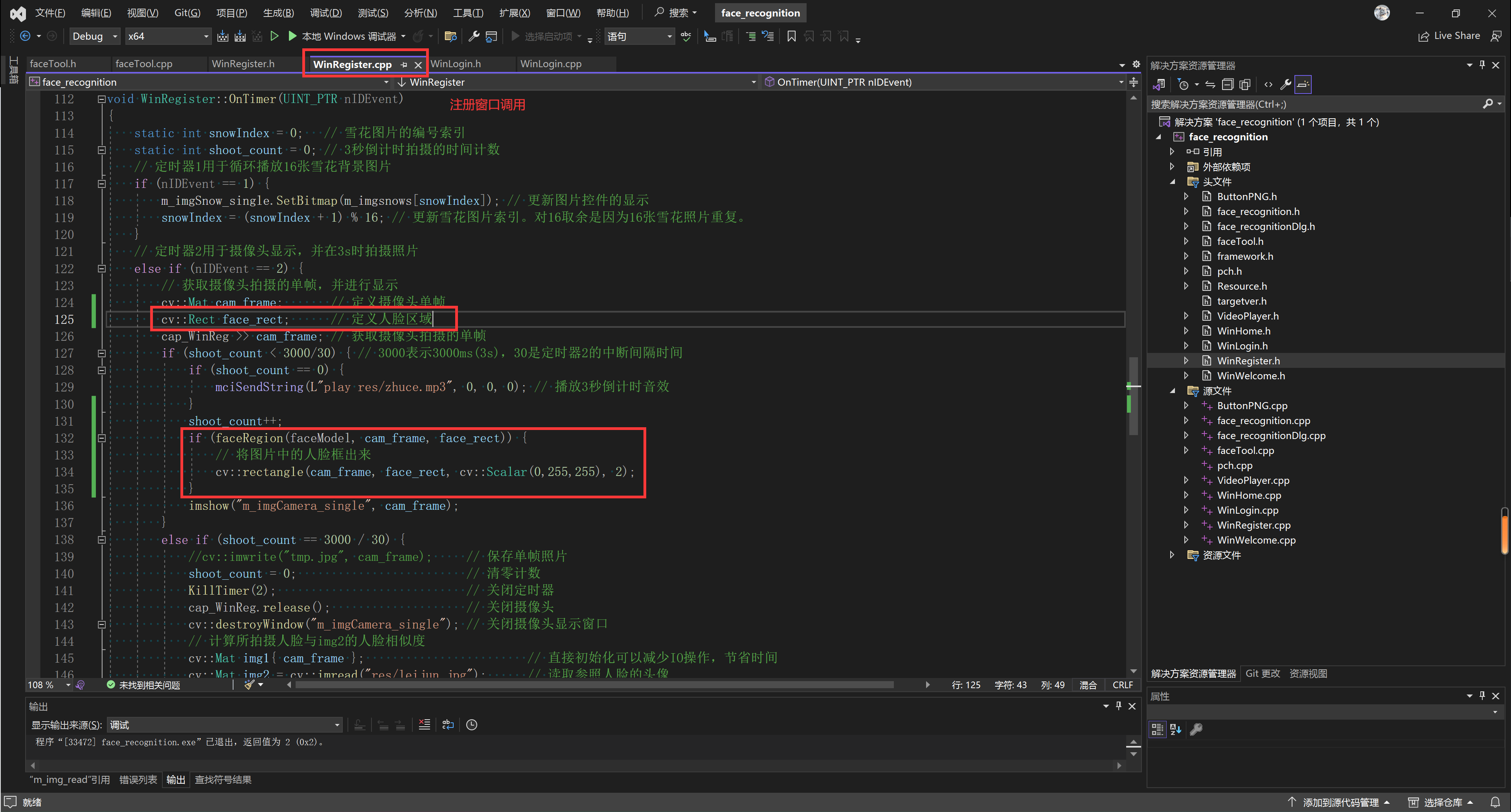
Task: Click the bookmark toggle icon in the toolbar
Action: pos(791,37)
